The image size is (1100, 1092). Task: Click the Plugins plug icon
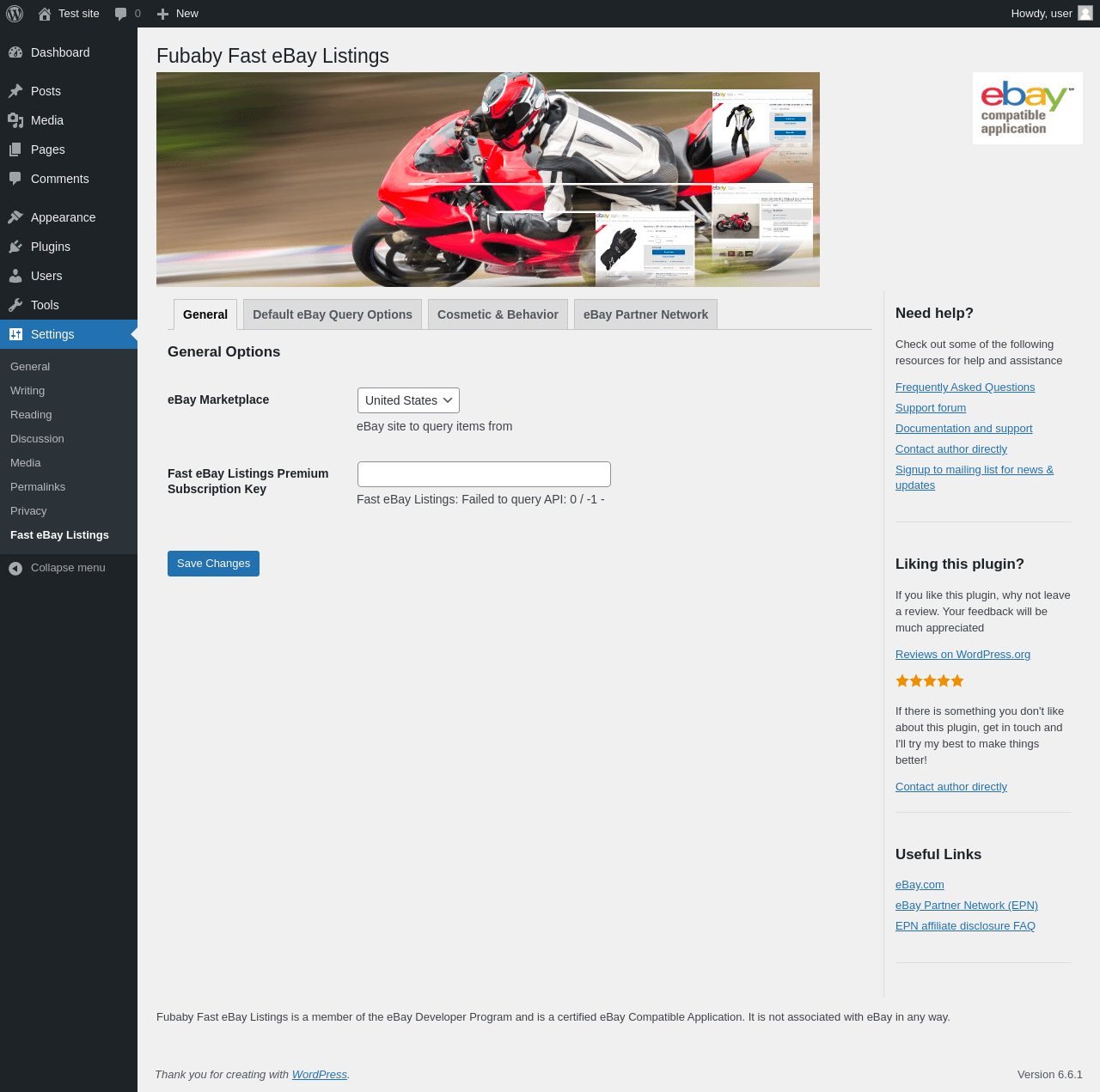[x=15, y=247]
